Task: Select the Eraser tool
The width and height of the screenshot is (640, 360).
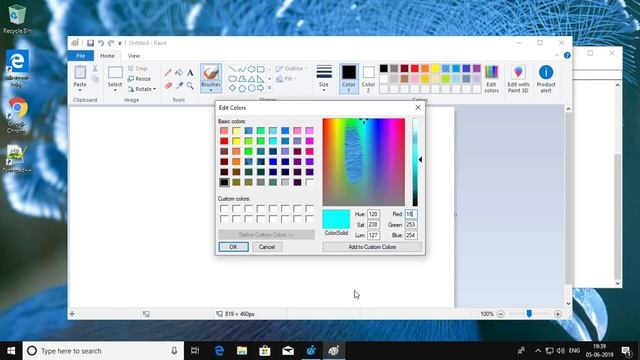Action: [168, 85]
